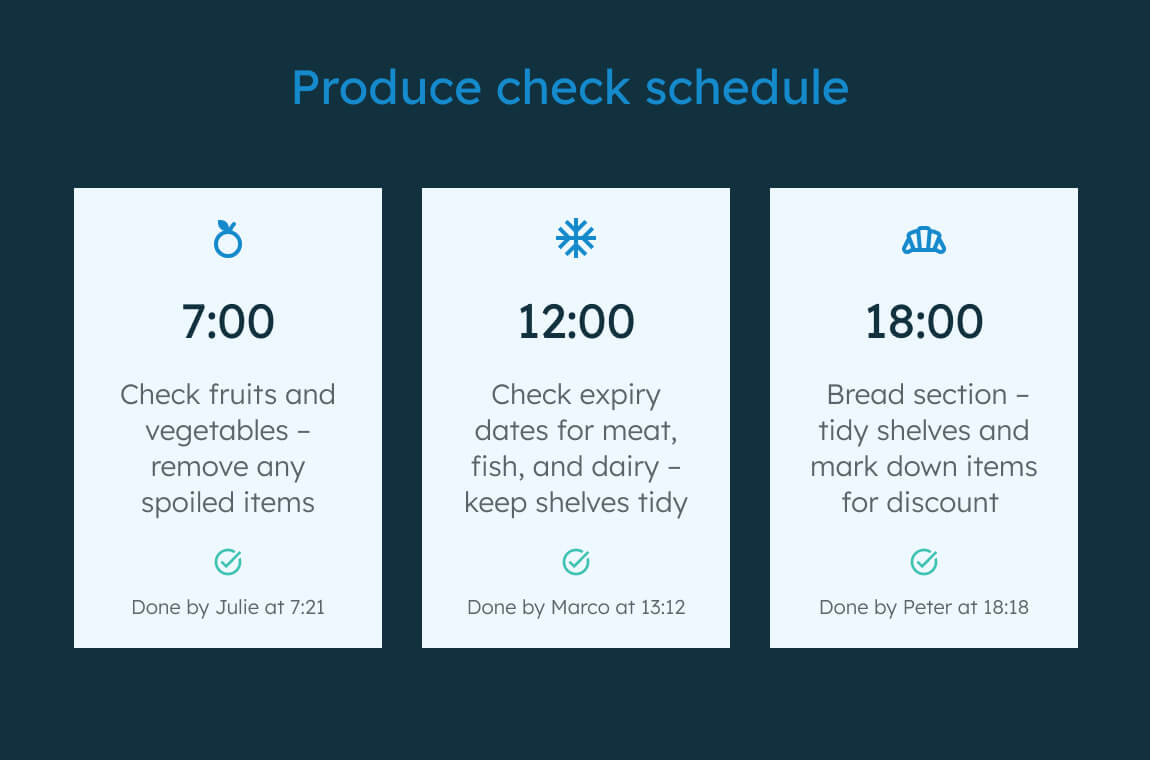Click the "Produce check schedule" heading
The width and height of the screenshot is (1150, 760).
tap(570, 87)
